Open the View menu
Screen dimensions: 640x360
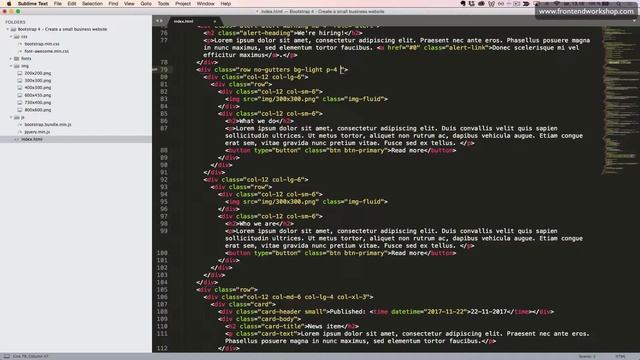click(x=129, y=4)
